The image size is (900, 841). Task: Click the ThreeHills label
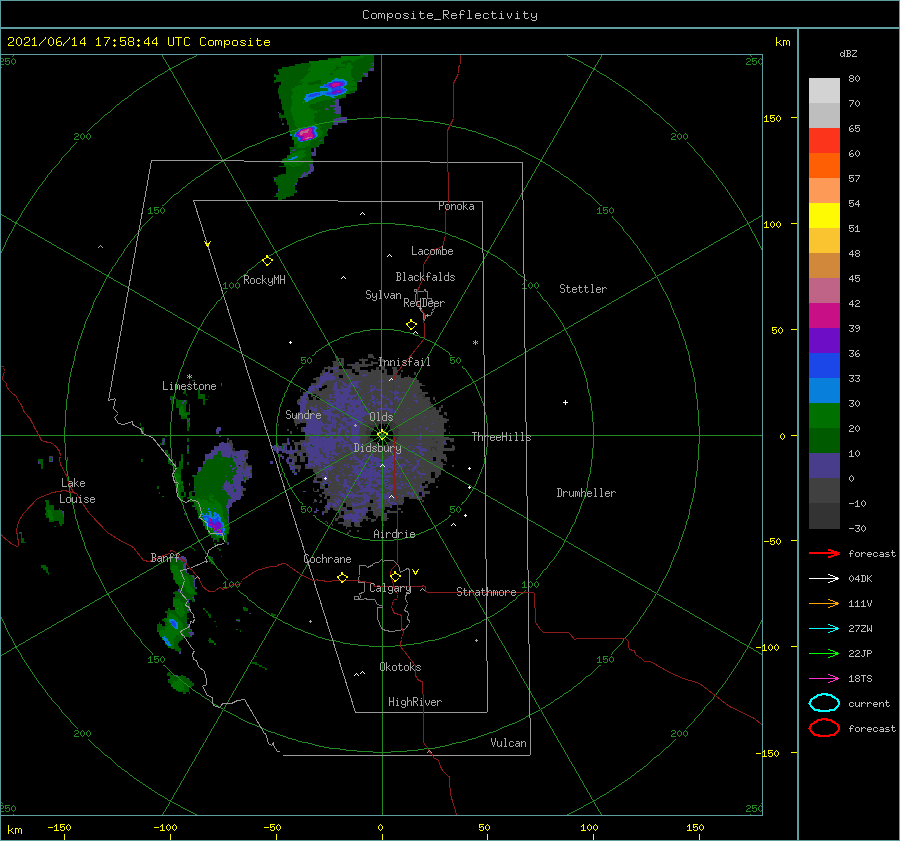(x=502, y=437)
